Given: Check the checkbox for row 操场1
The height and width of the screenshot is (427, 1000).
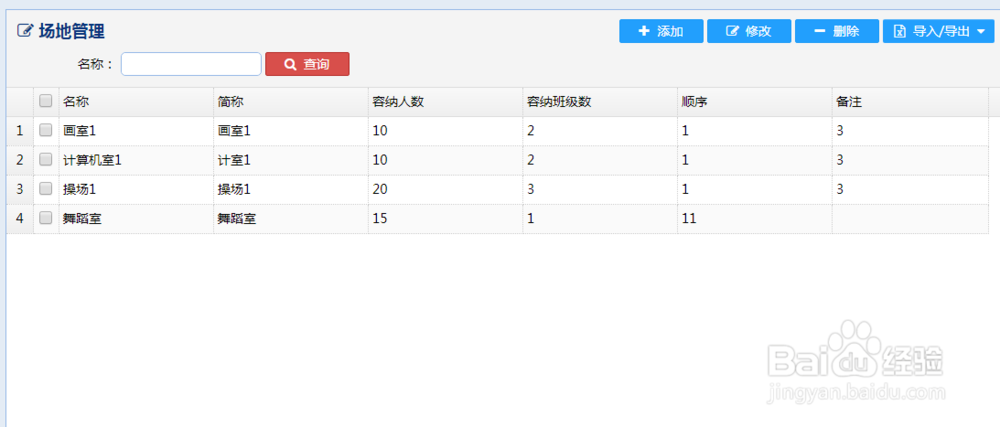Looking at the screenshot, I should [45, 189].
